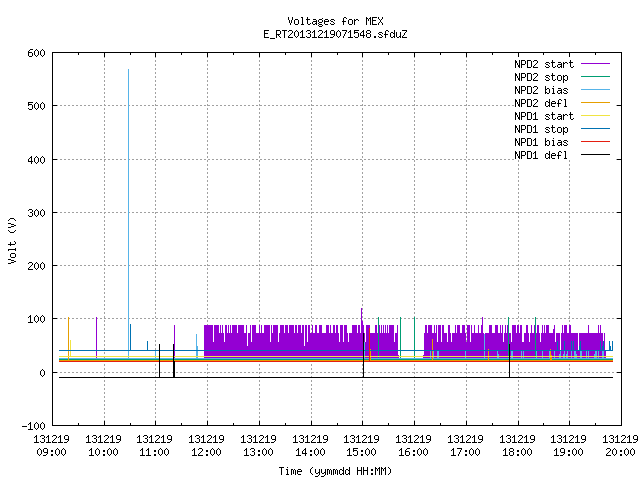This screenshot has height=480, width=640.
Task: Click the 131219 14:00 time tick label
Action: pyautogui.click(x=310, y=445)
